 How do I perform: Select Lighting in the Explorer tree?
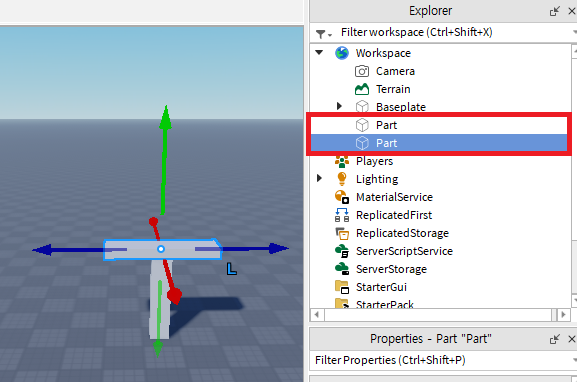tap(377, 179)
